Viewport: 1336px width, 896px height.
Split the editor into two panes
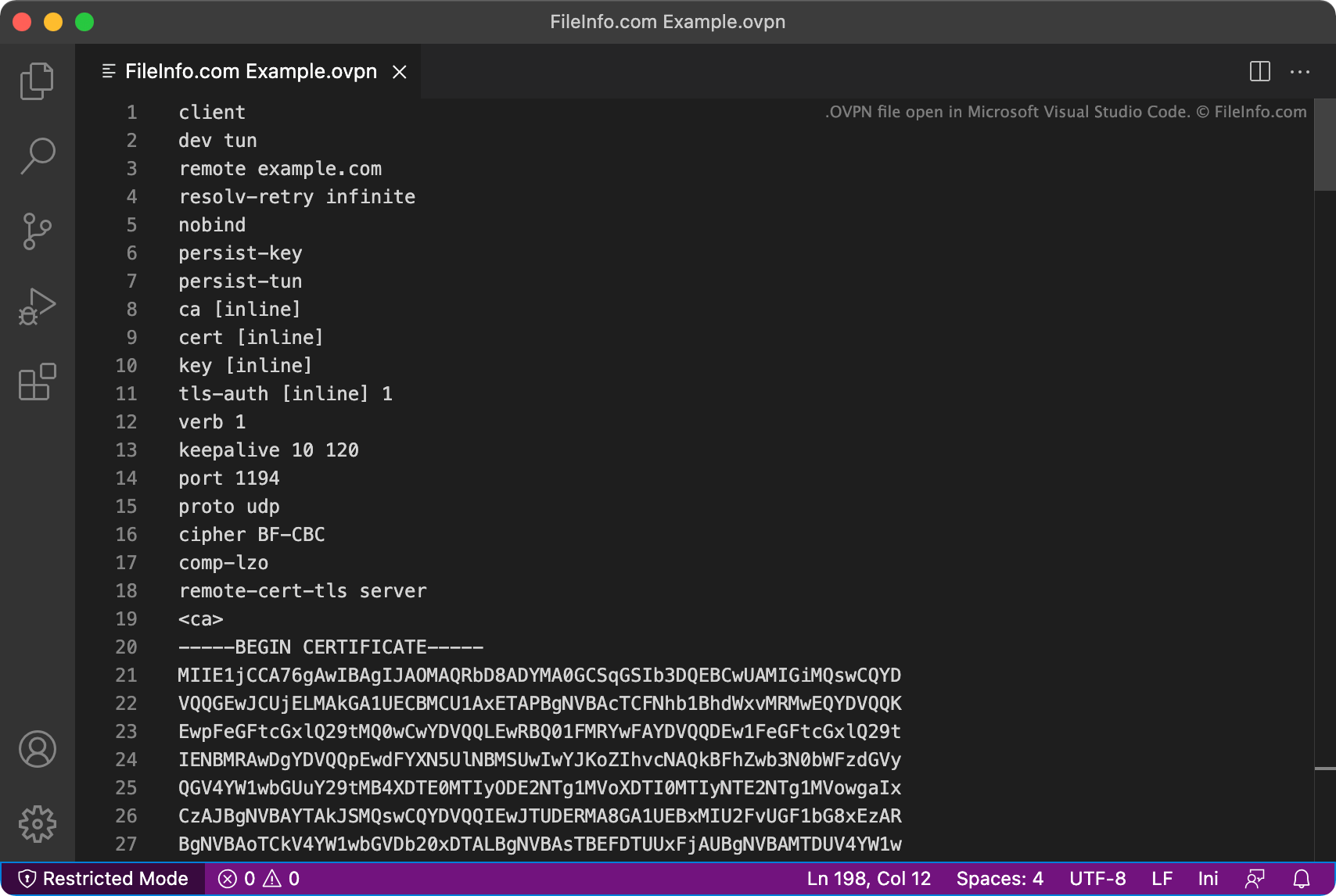pos(1259,71)
